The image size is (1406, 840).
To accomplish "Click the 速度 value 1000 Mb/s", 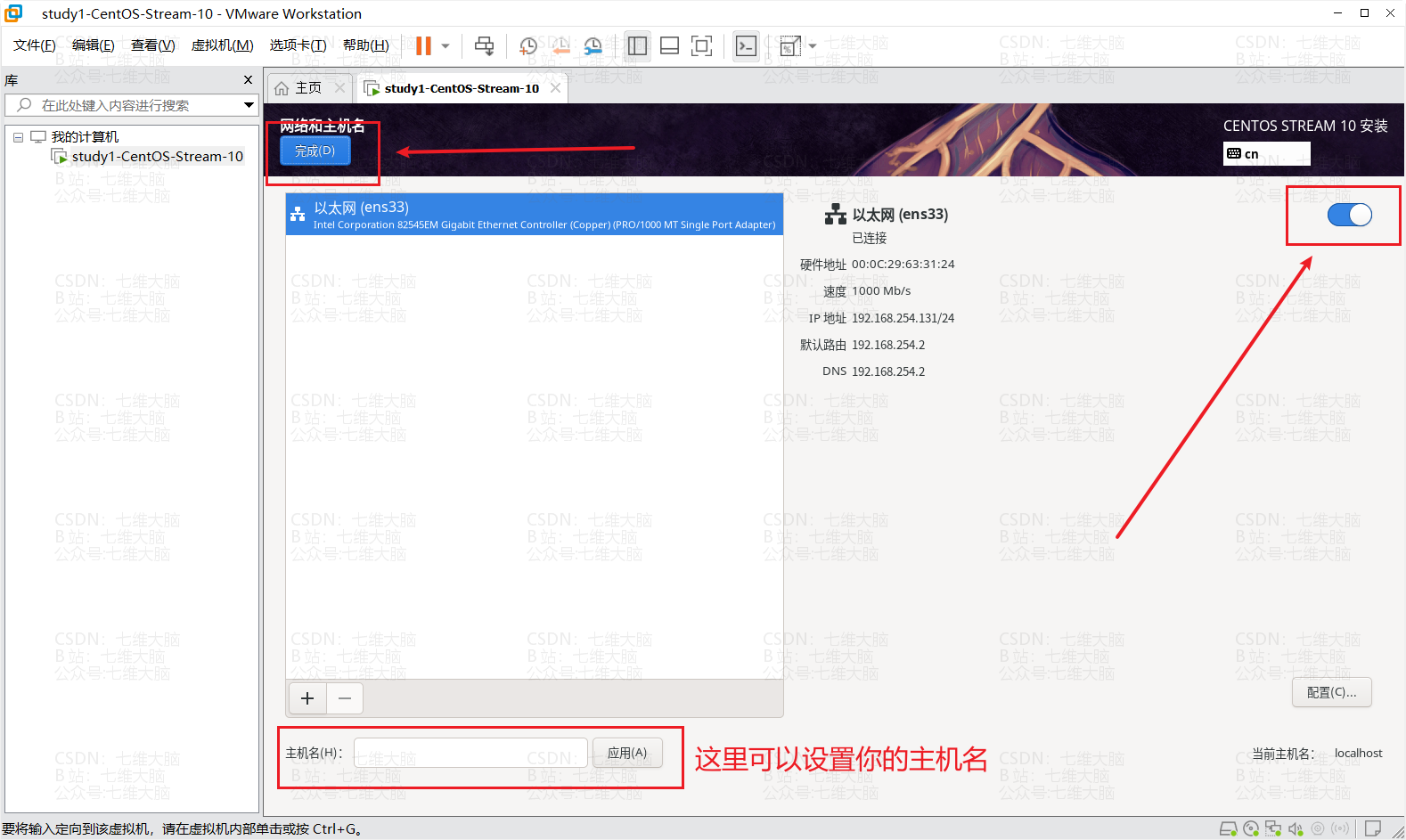I will [881, 291].
